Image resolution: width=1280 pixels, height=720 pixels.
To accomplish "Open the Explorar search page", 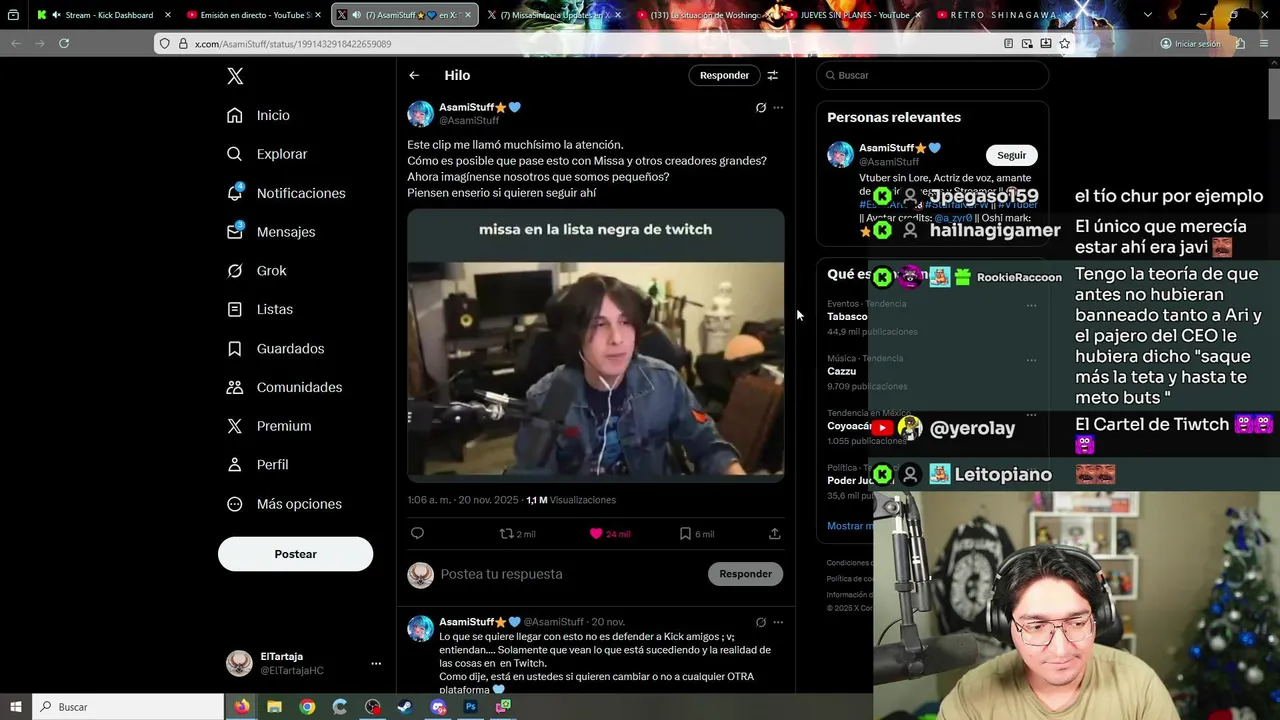I will coord(266,154).
